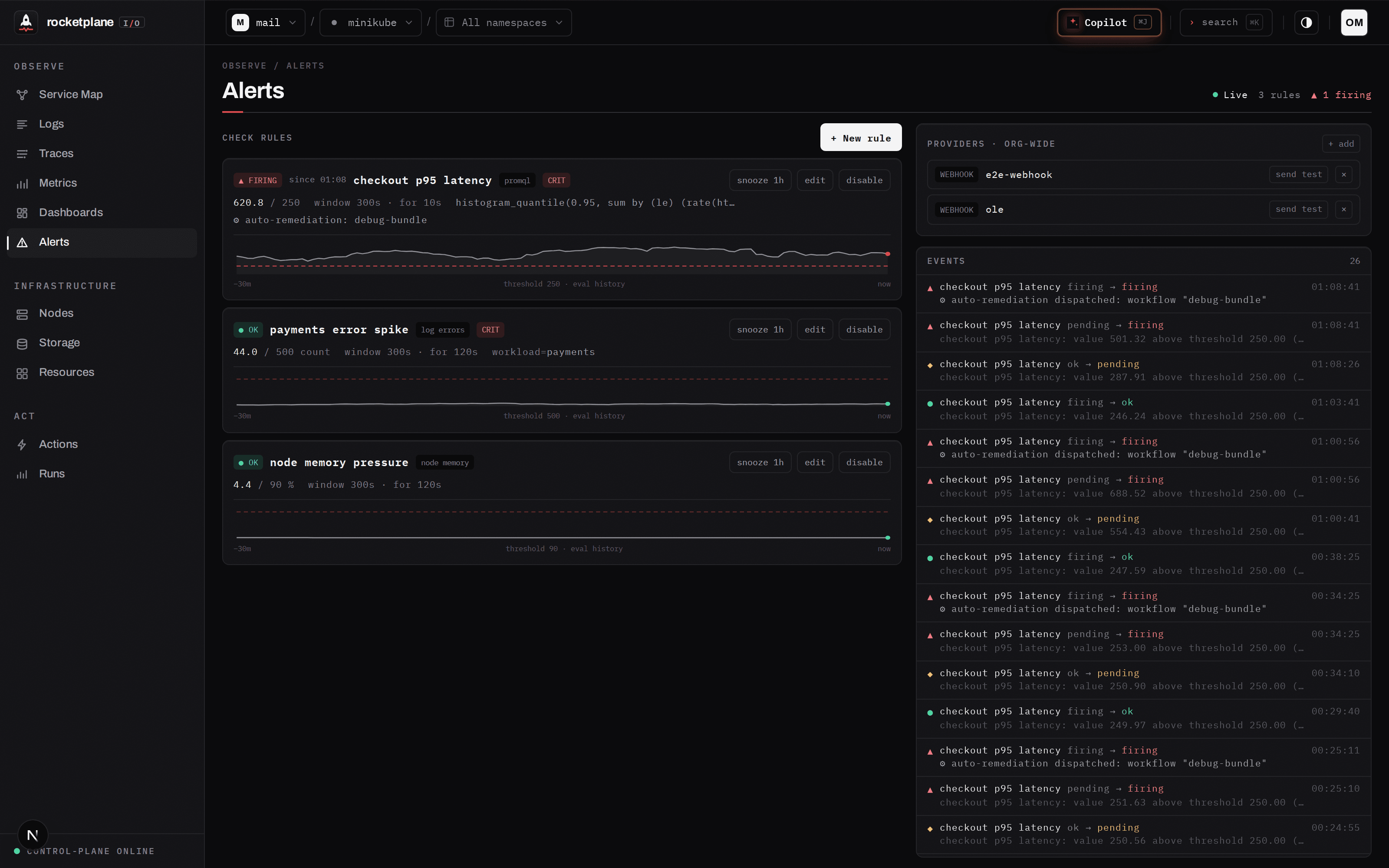Click the 1 firing indicator in header
Image resolution: width=1389 pixels, height=868 pixels.
pyautogui.click(x=1341, y=95)
